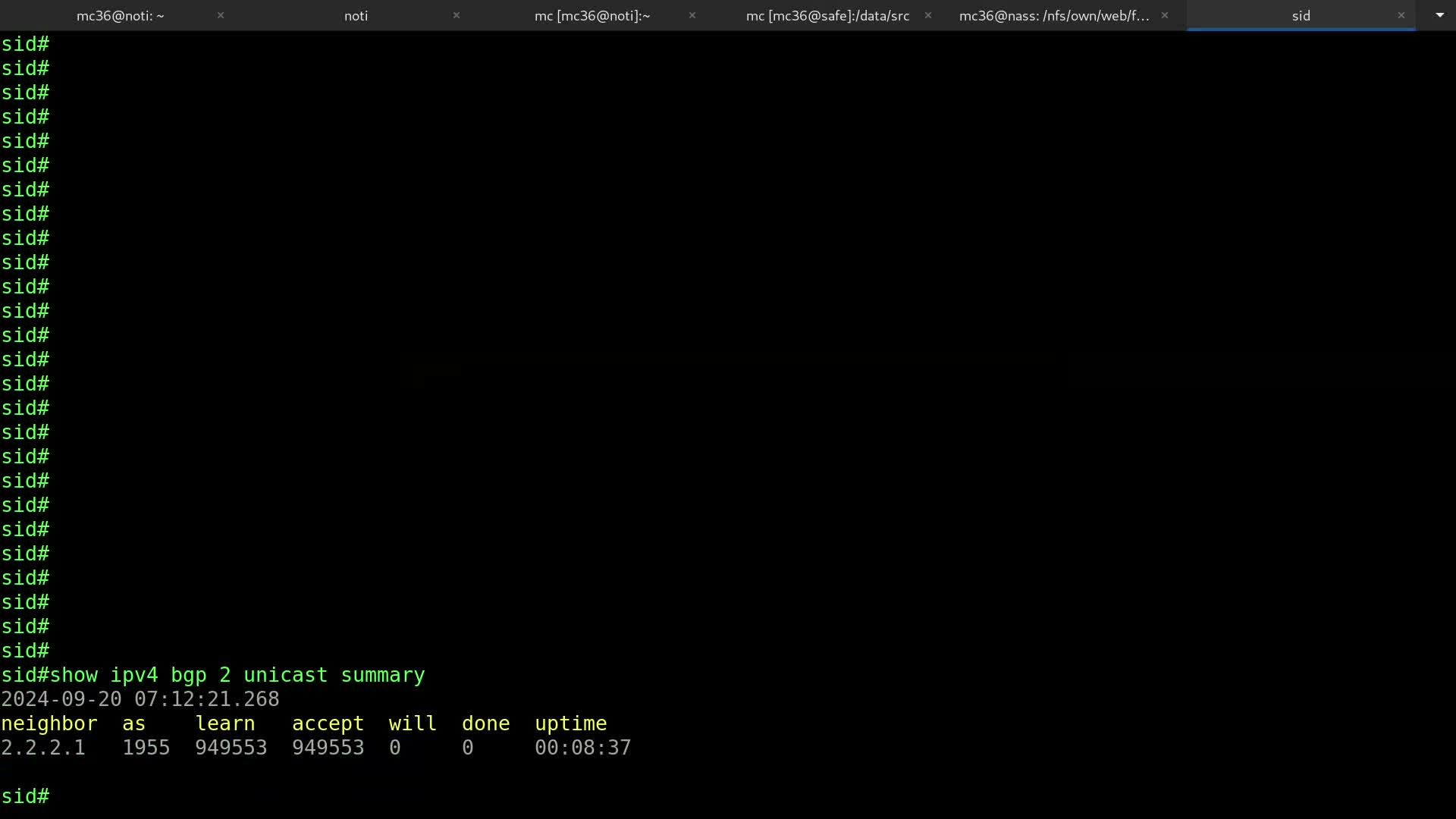1456x819 pixels.
Task: Open the mc [mc36@noti]:~ tab
Action: (591, 15)
